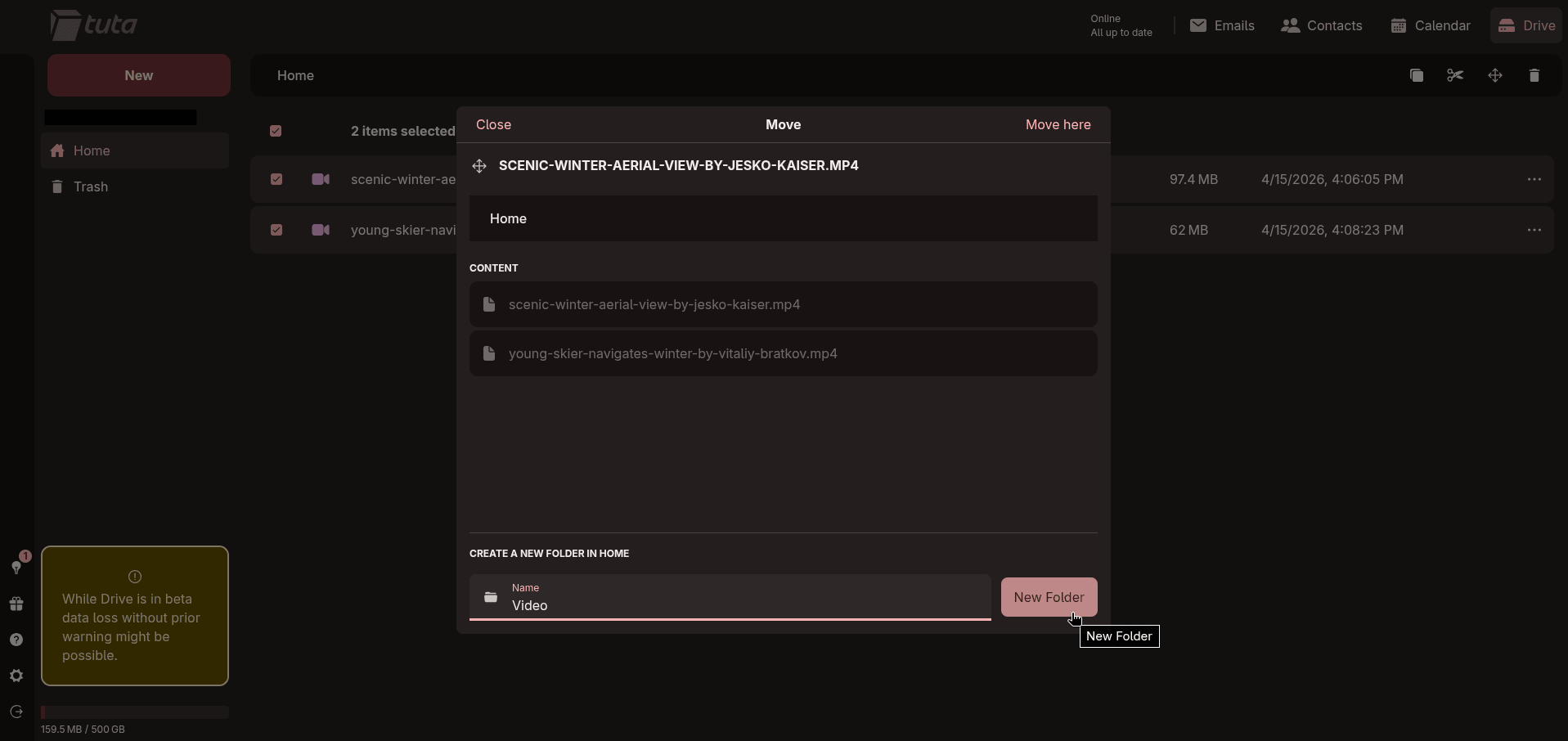Open the settings gear icon
The image size is (1568, 741).
coord(16,676)
